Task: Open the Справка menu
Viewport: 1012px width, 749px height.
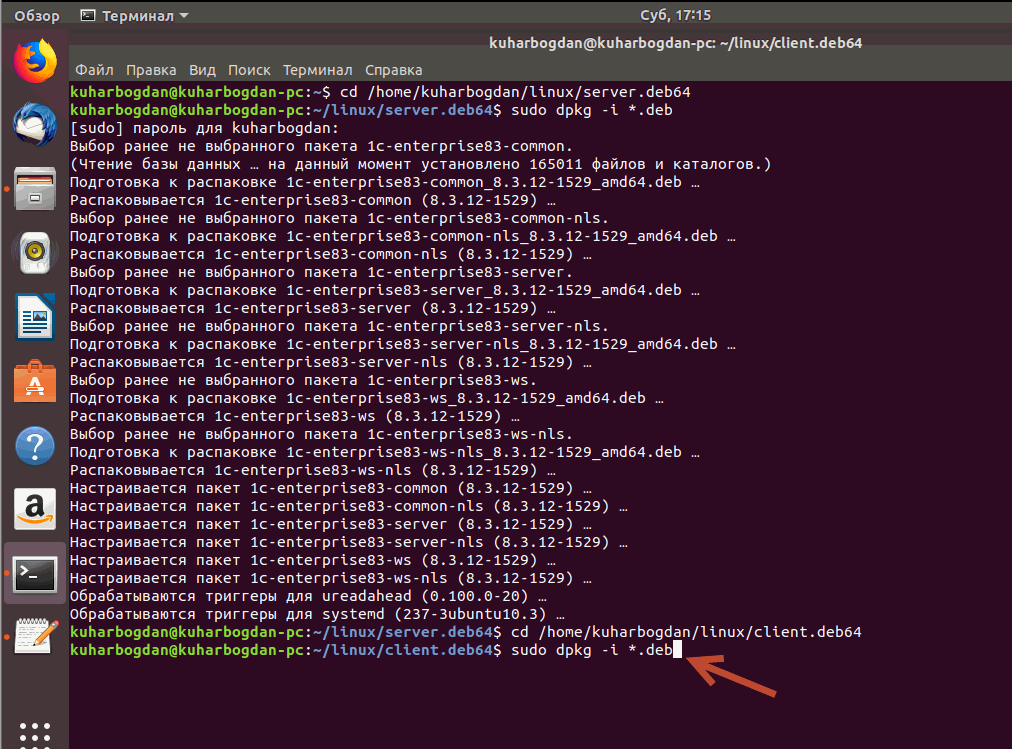Action: (x=393, y=70)
